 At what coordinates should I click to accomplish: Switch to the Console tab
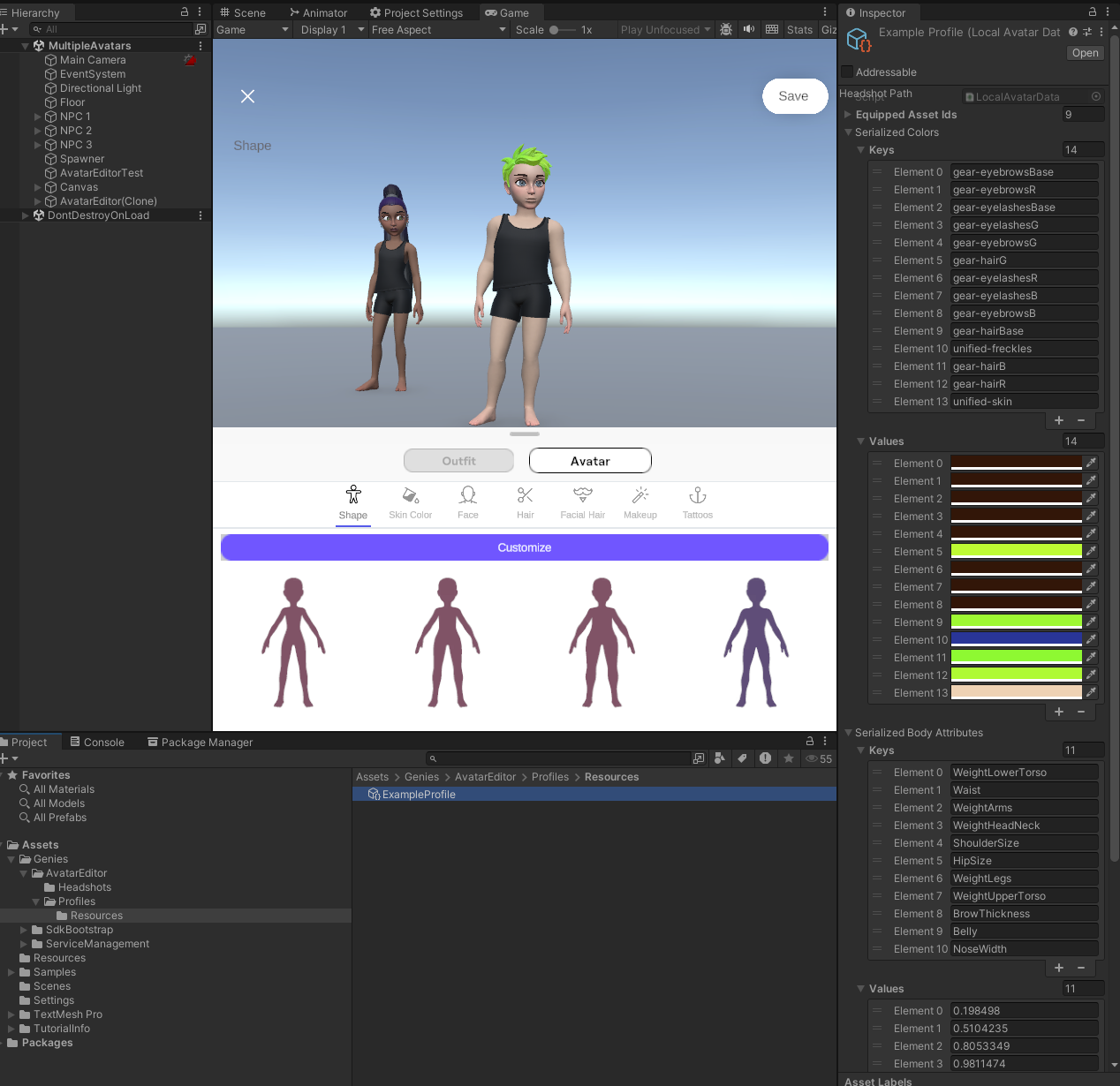pos(97,743)
